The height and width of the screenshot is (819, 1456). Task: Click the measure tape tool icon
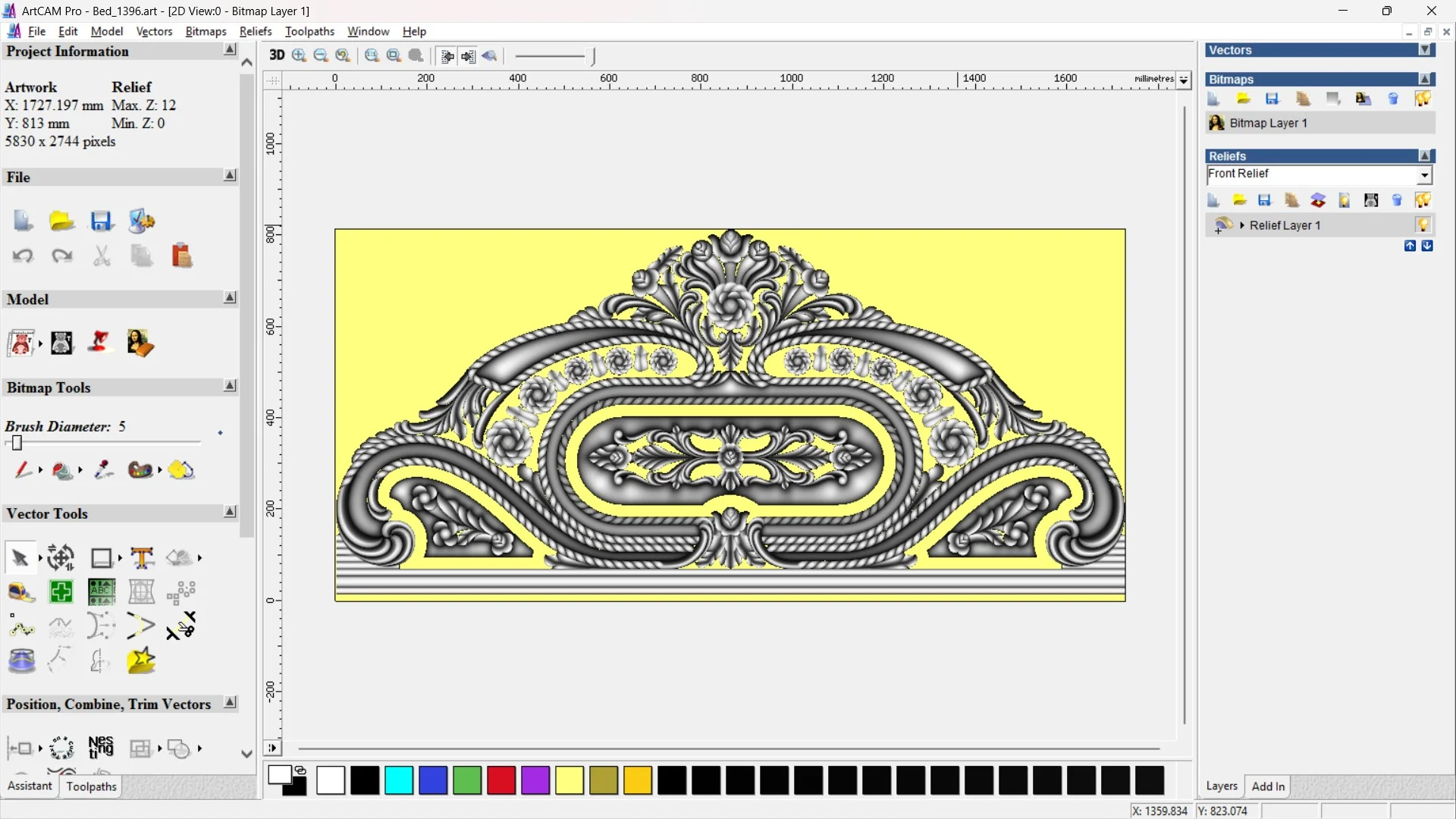[21, 591]
